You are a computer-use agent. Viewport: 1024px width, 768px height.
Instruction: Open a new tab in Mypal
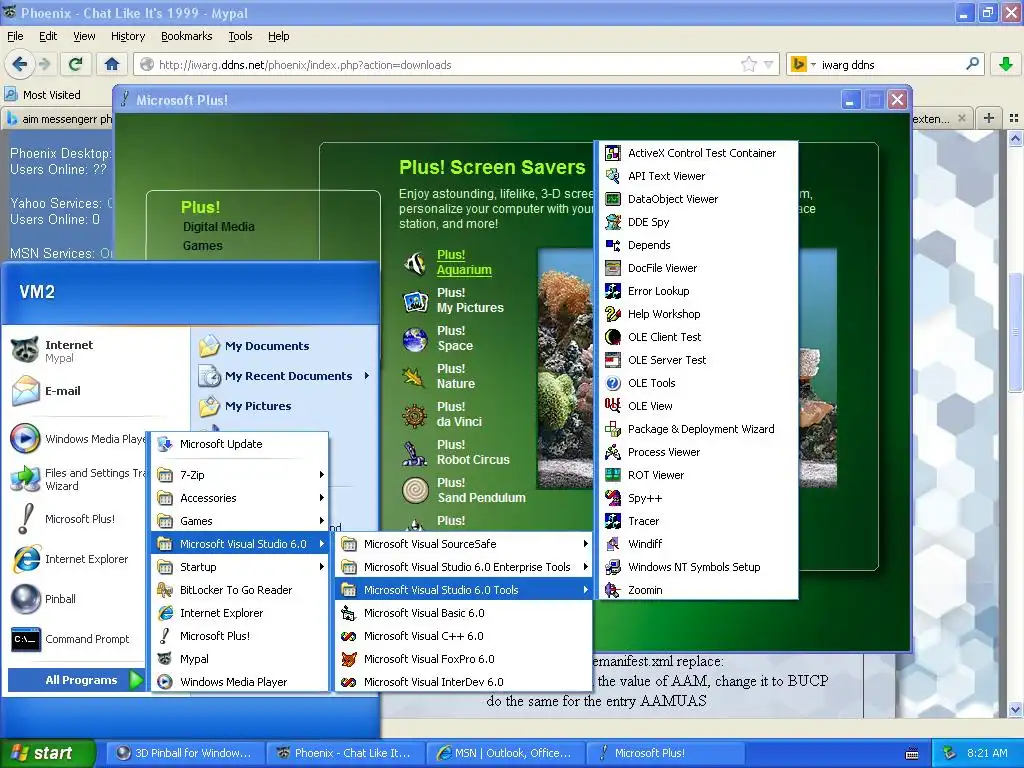tap(989, 118)
